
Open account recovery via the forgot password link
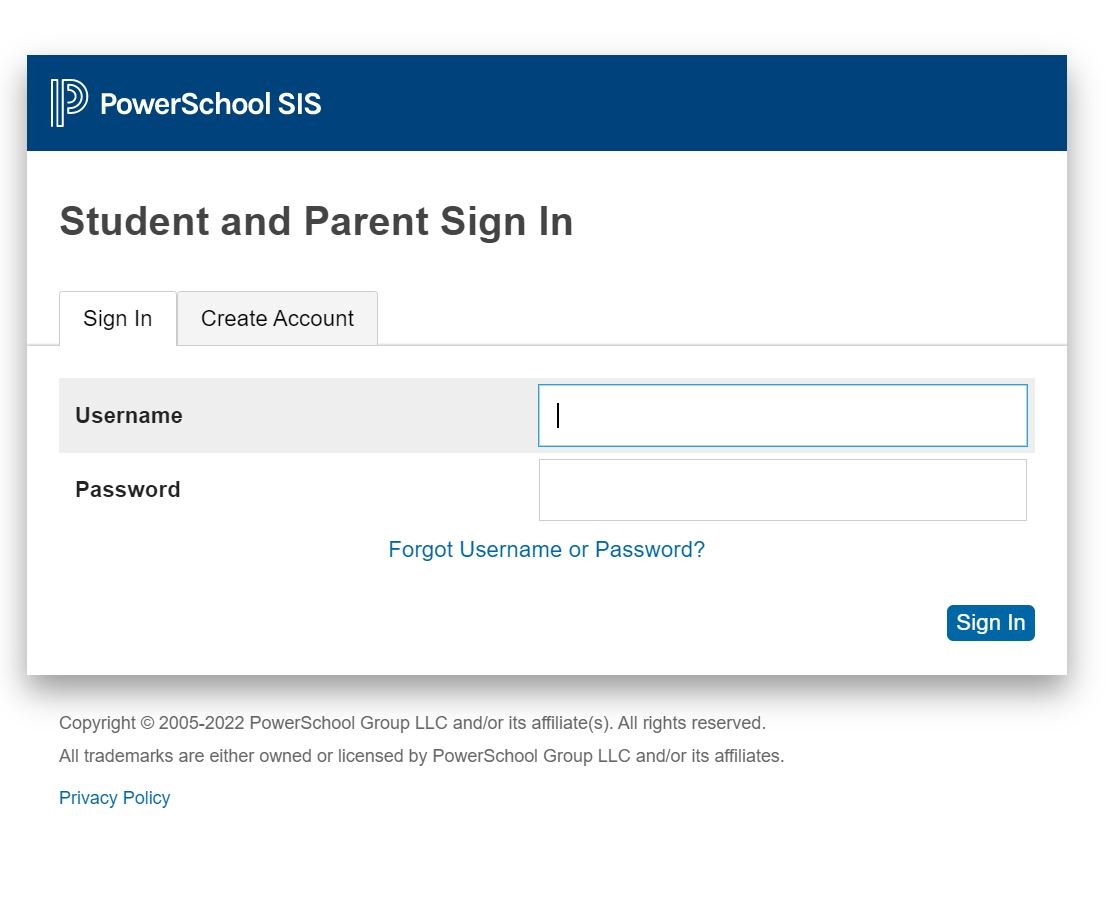546,549
